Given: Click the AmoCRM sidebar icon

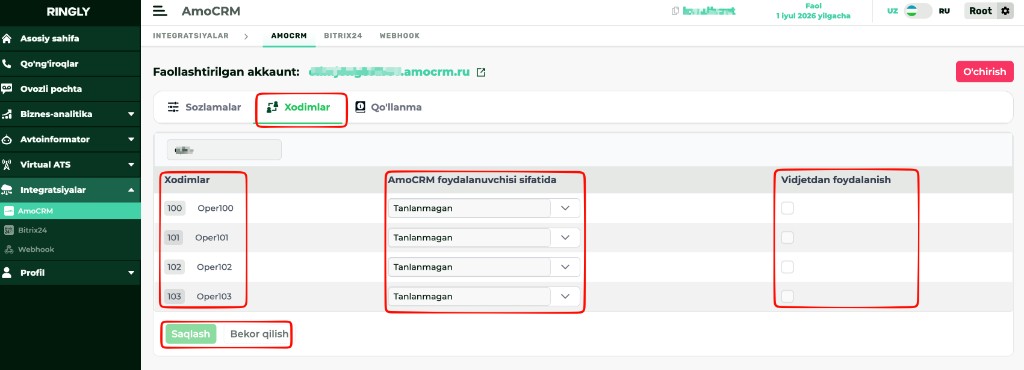Looking at the screenshot, I should [9, 211].
